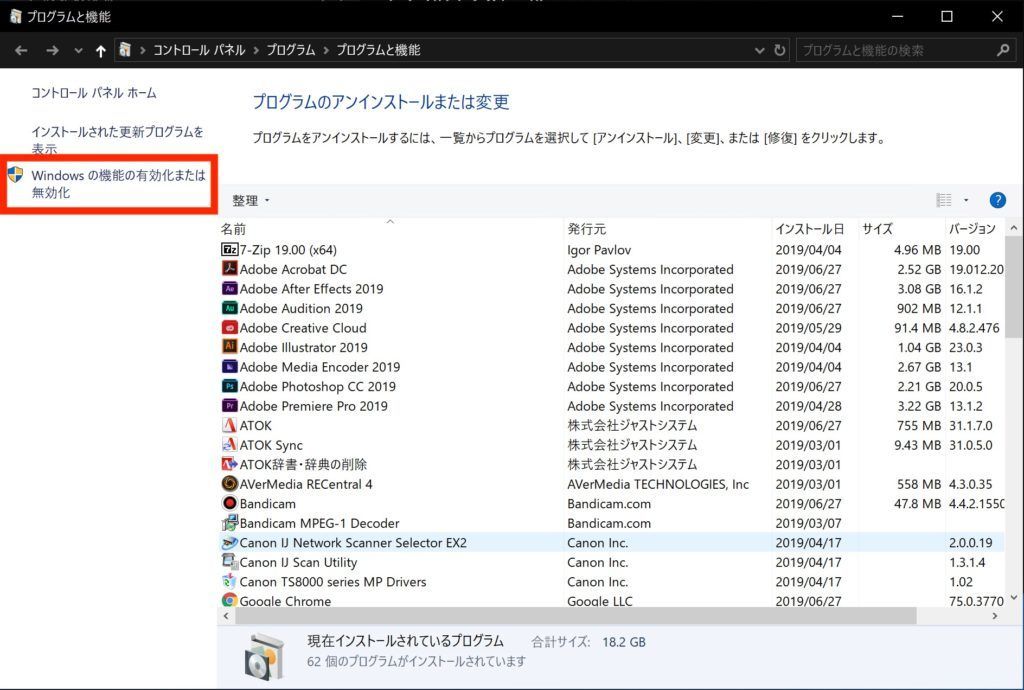
Task: Select the 31.1.7.0 version cell
Action: point(970,426)
